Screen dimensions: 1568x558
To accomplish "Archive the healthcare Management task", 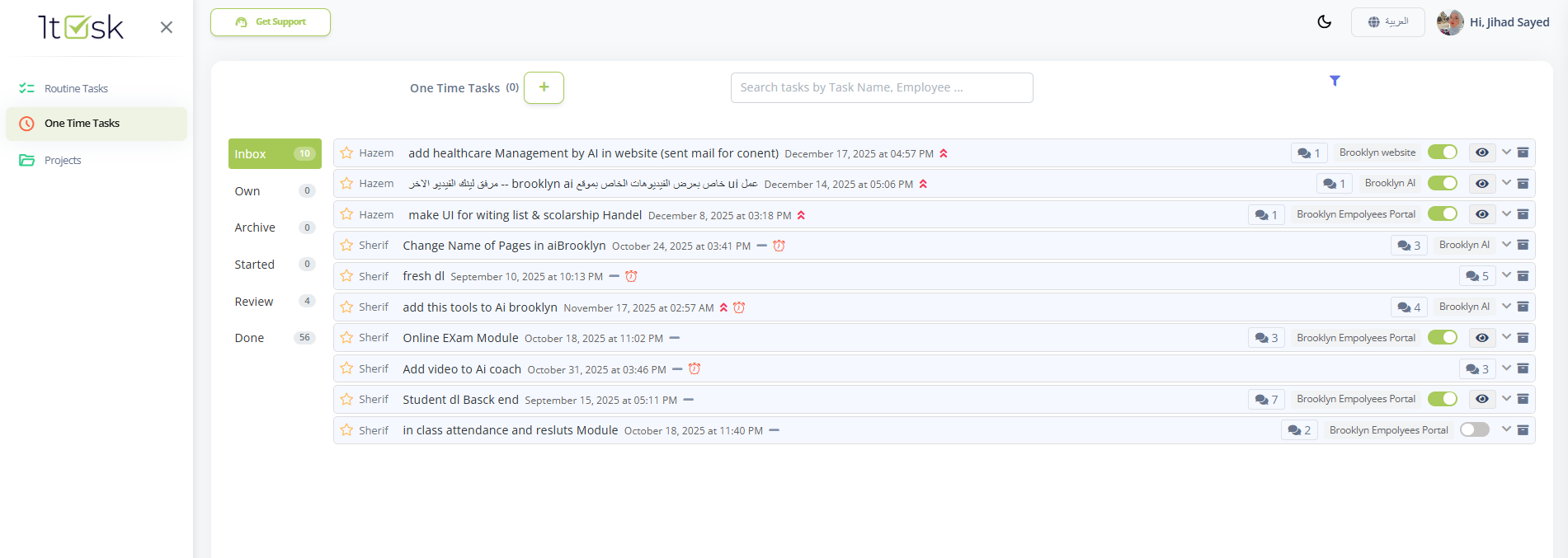I will 1523,152.
